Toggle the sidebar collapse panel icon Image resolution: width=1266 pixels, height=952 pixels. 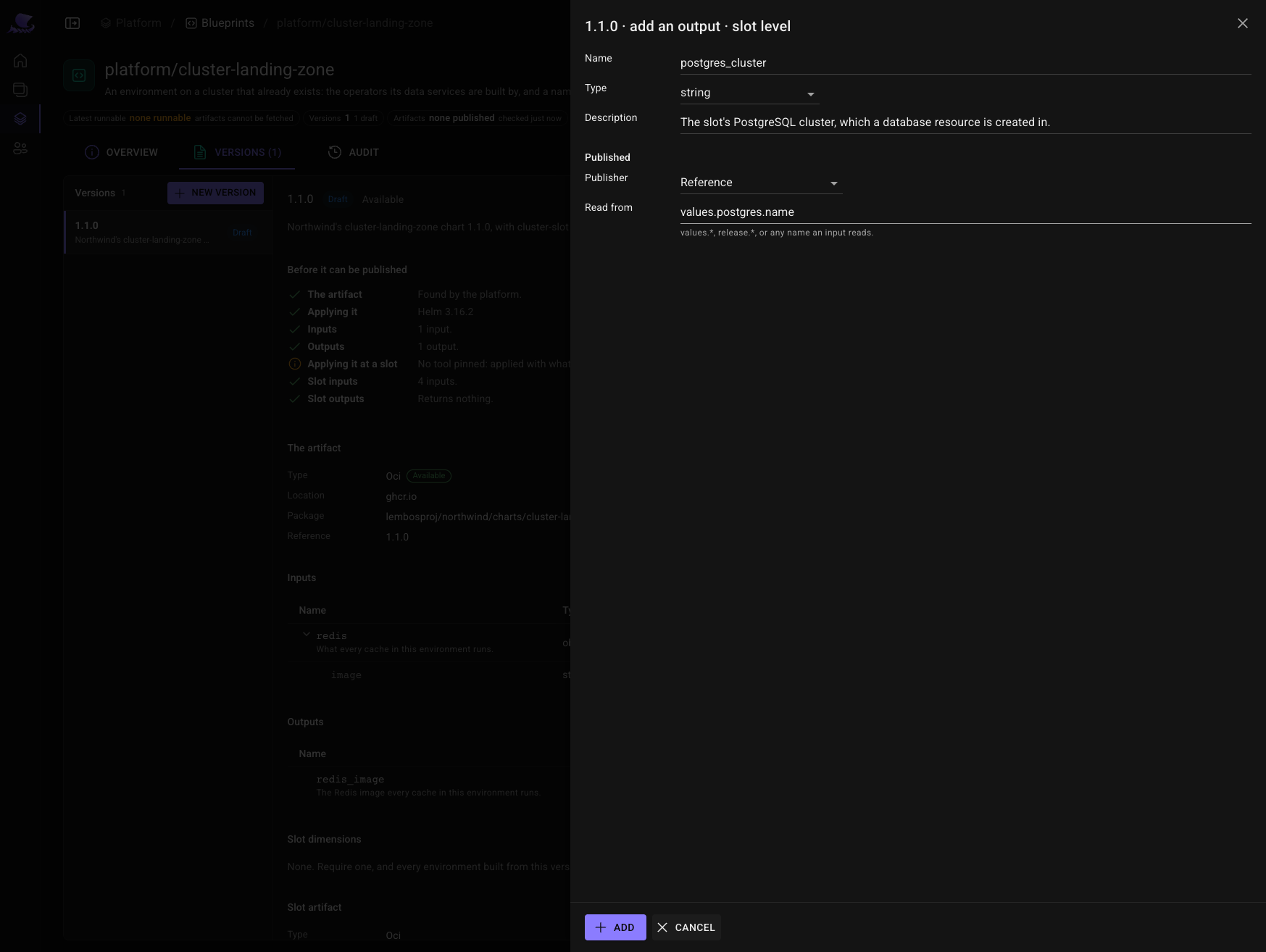tap(72, 23)
